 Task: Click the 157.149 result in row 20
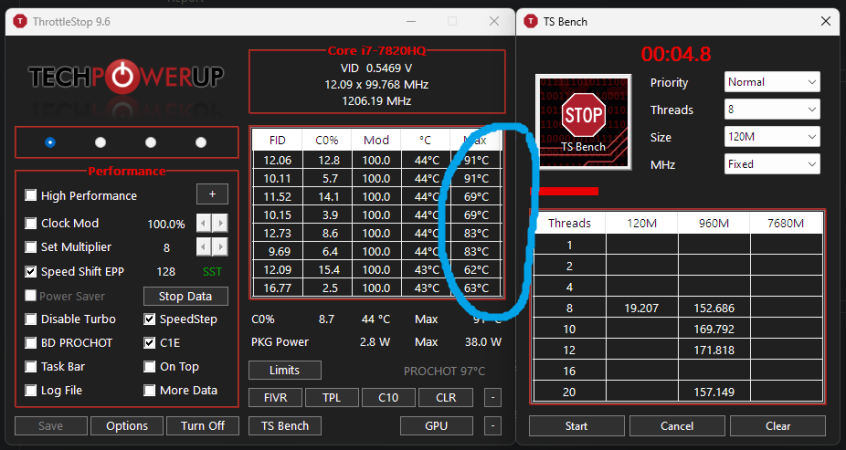714,392
